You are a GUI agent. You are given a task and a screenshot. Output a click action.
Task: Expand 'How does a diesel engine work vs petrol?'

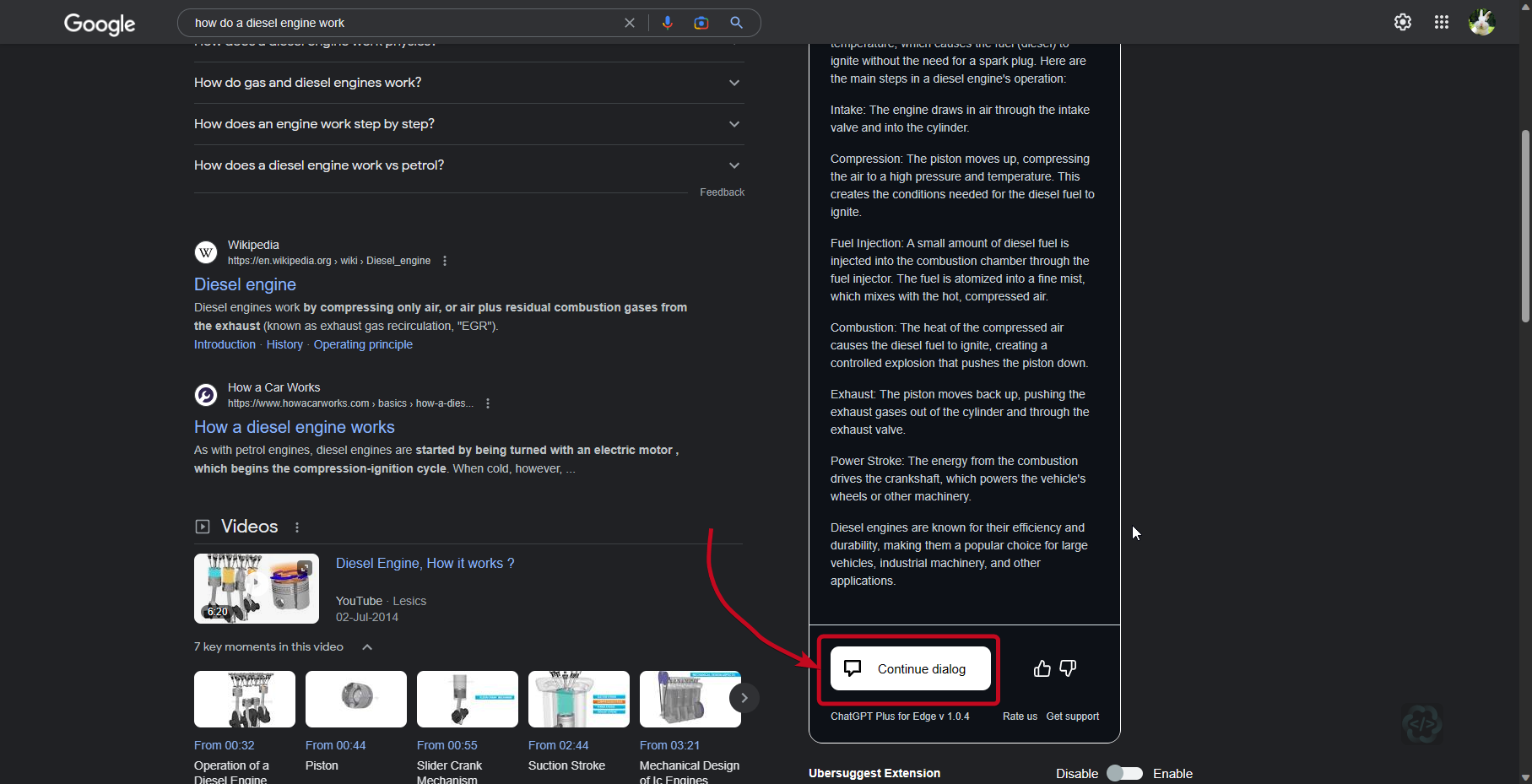pyautogui.click(x=469, y=165)
